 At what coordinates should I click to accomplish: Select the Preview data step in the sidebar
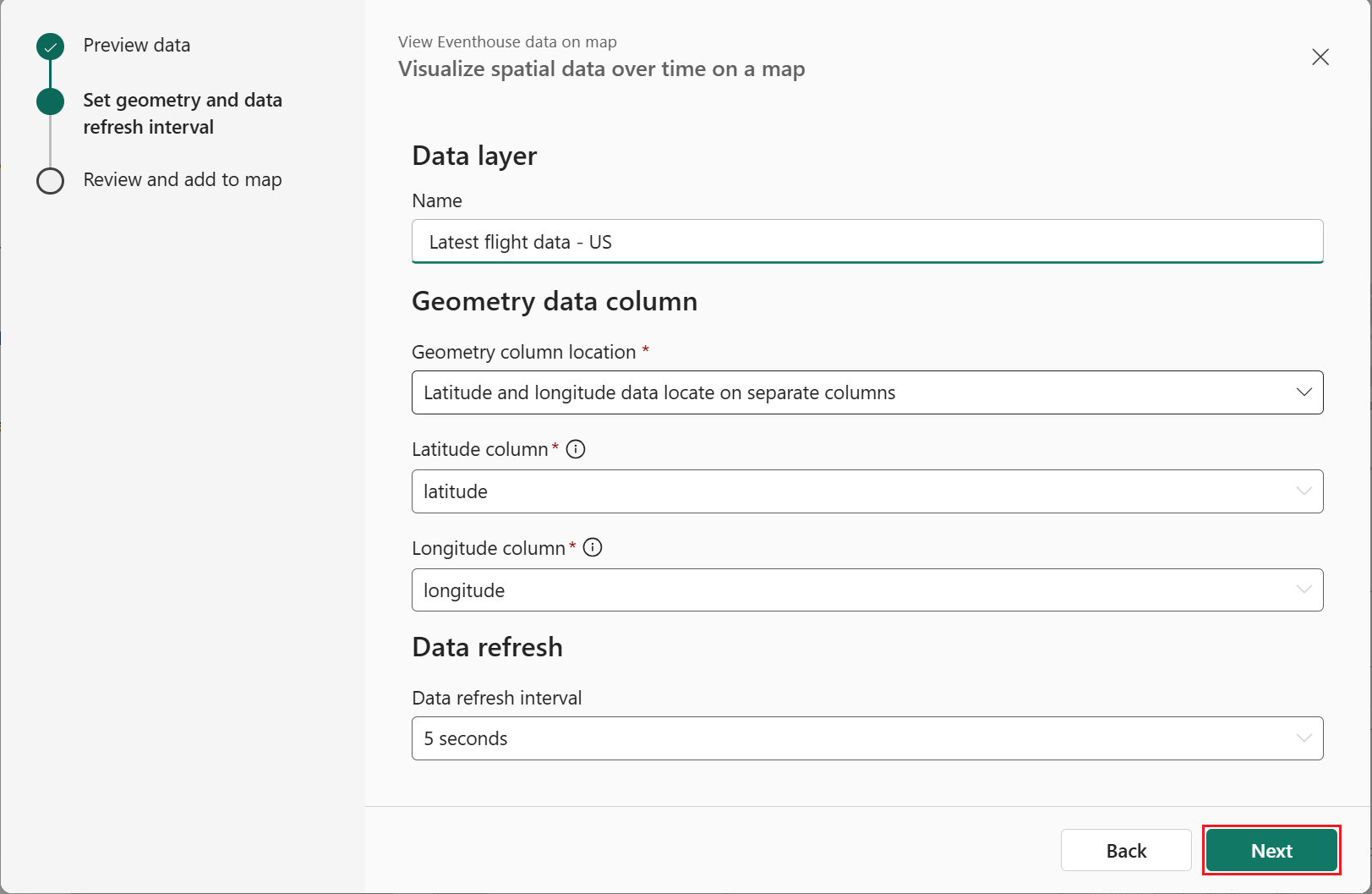click(x=136, y=45)
